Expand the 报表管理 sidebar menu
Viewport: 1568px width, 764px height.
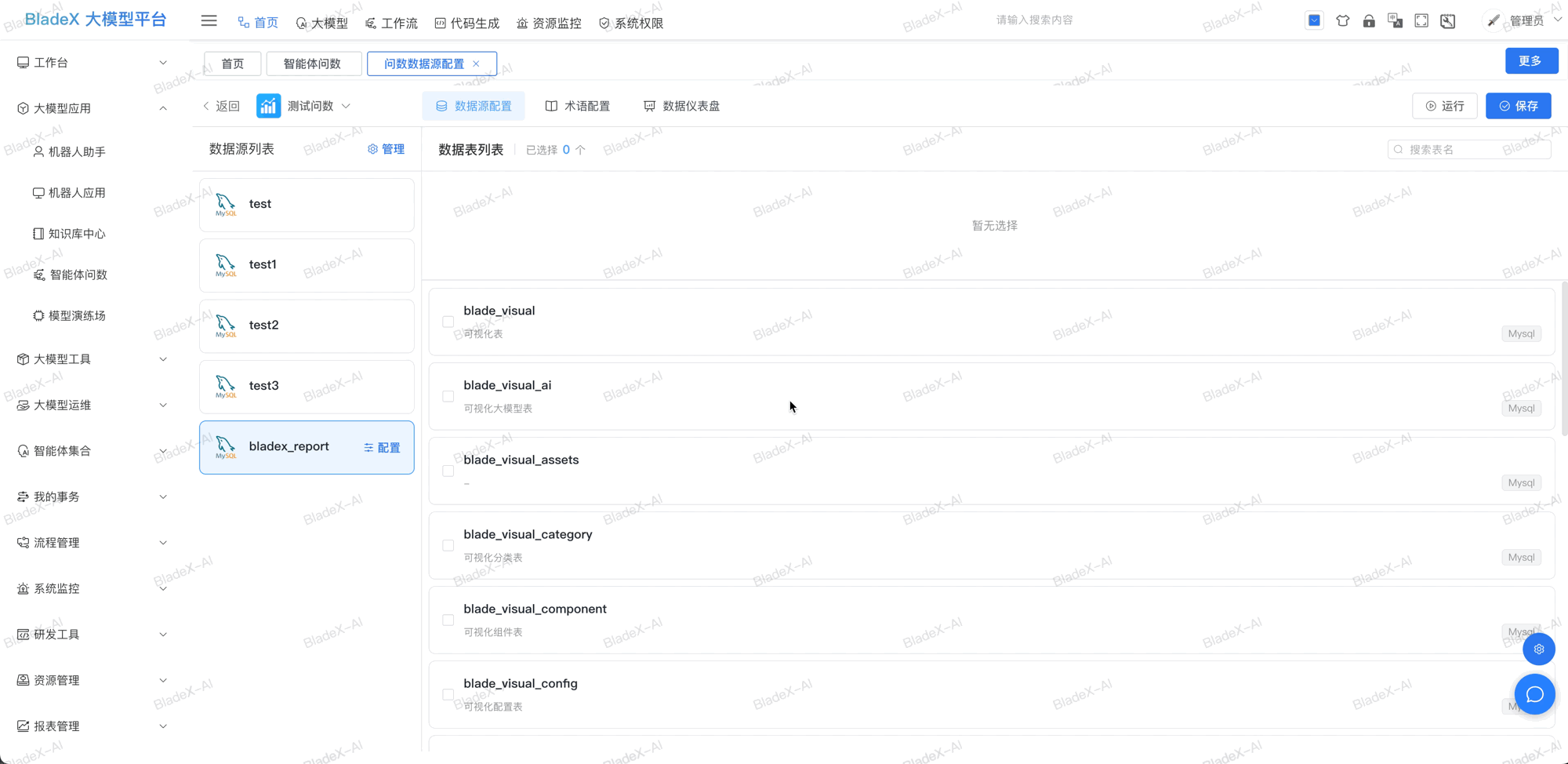pos(163,726)
